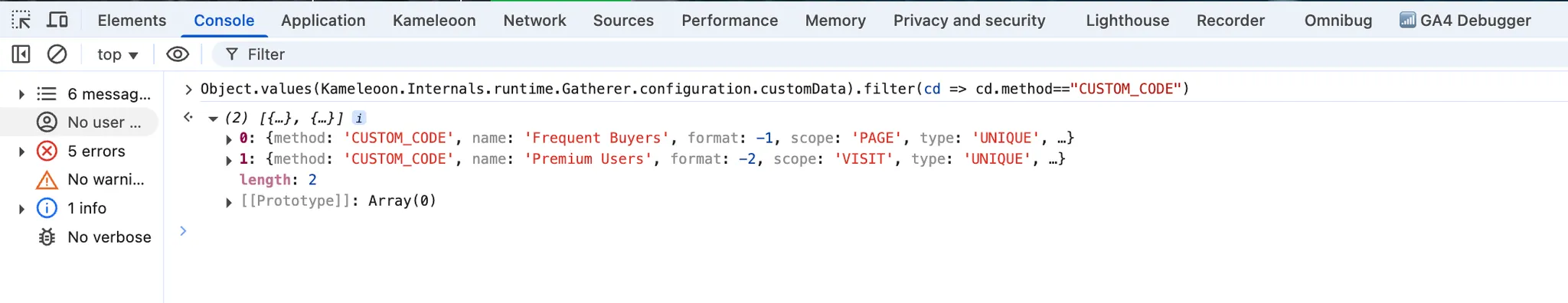Activate the inspect element picker icon
1568x303 pixels.
pyautogui.click(x=21, y=20)
